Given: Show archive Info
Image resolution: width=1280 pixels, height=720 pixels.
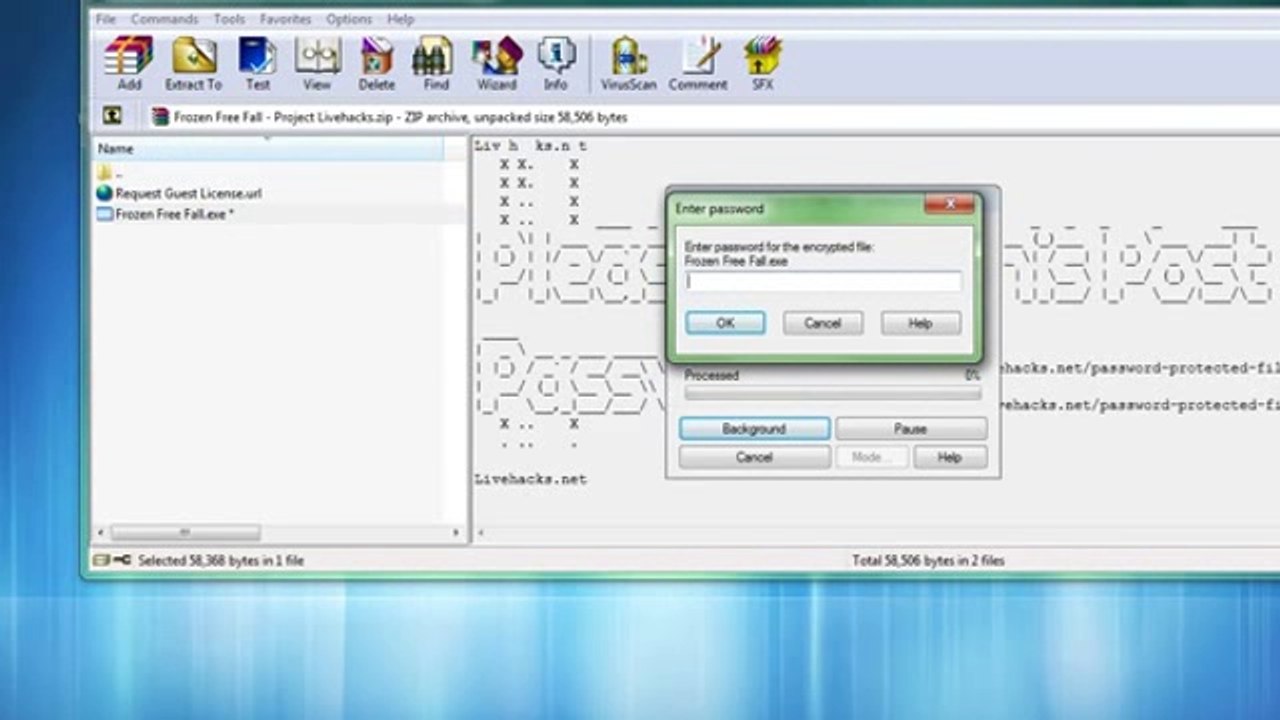Looking at the screenshot, I should [556, 63].
